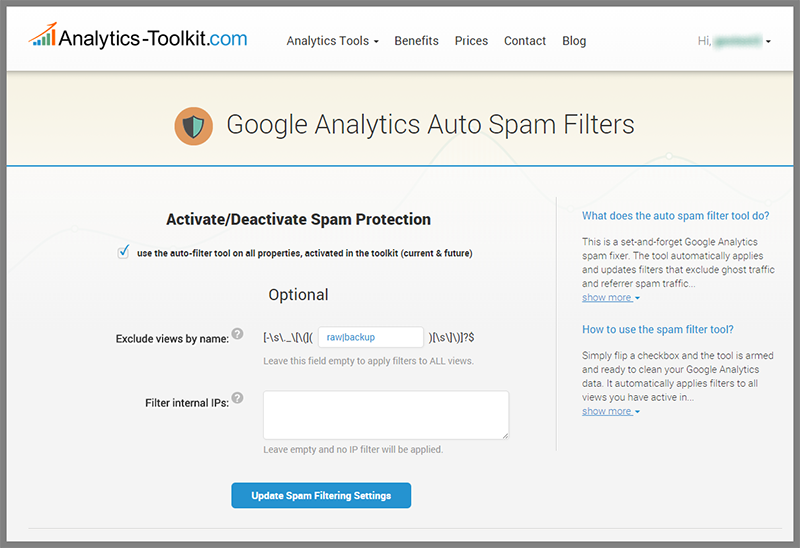Open the Analytics Tools dropdown menu
Image resolution: width=800 pixels, height=548 pixels.
332,41
